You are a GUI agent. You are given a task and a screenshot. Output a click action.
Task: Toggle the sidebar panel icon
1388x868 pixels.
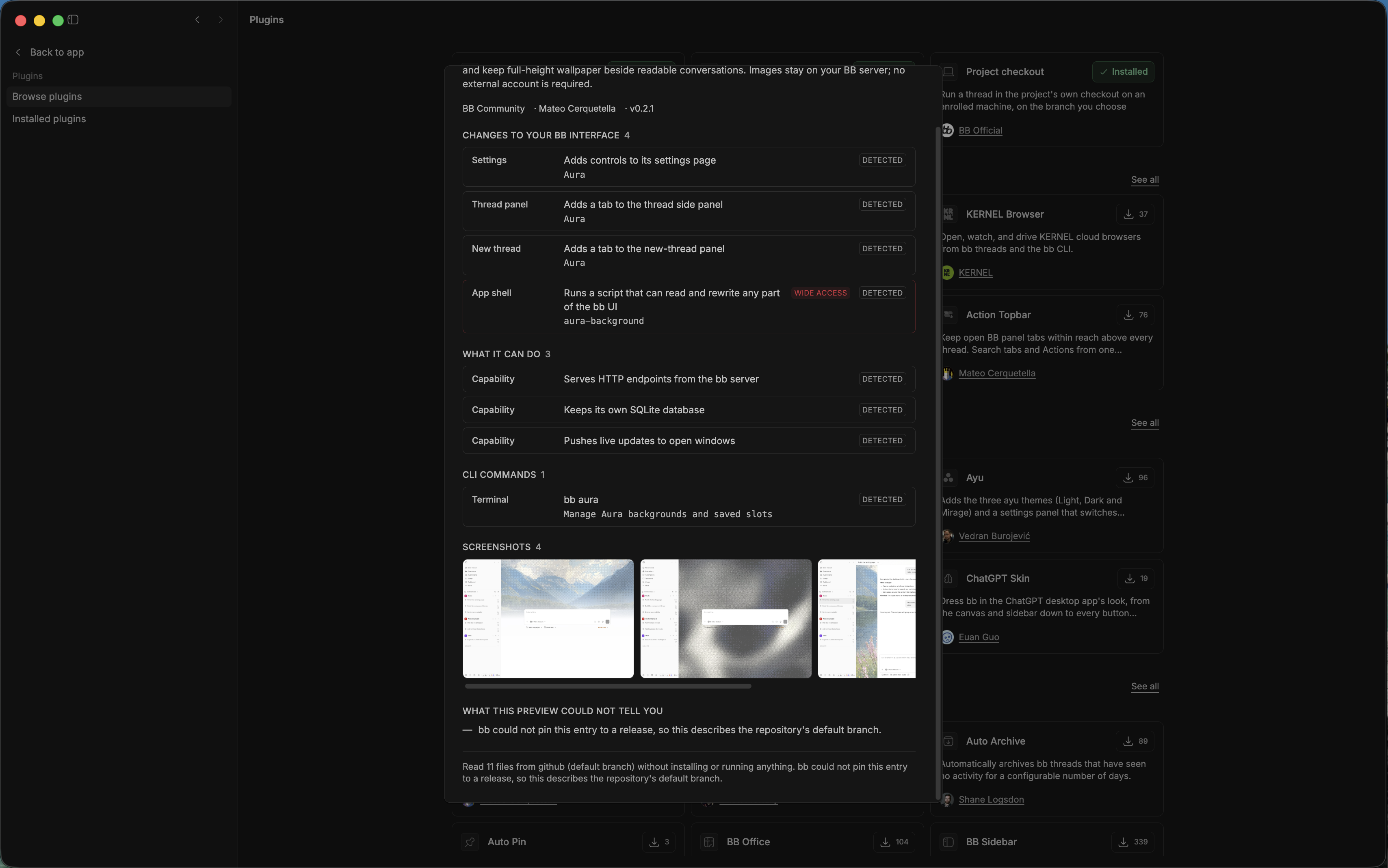[x=73, y=19]
